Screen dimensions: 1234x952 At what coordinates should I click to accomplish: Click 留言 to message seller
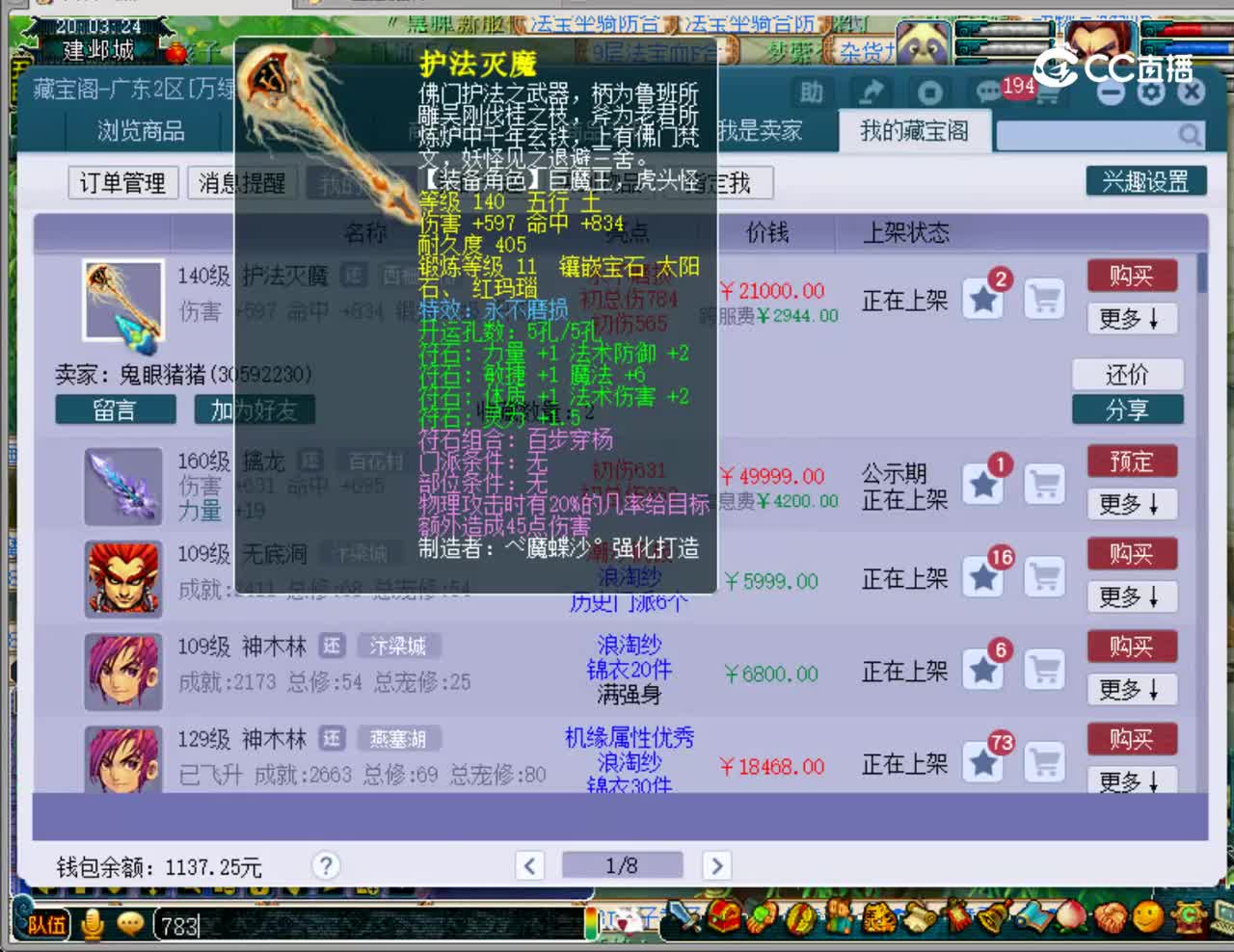coord(116,410)
